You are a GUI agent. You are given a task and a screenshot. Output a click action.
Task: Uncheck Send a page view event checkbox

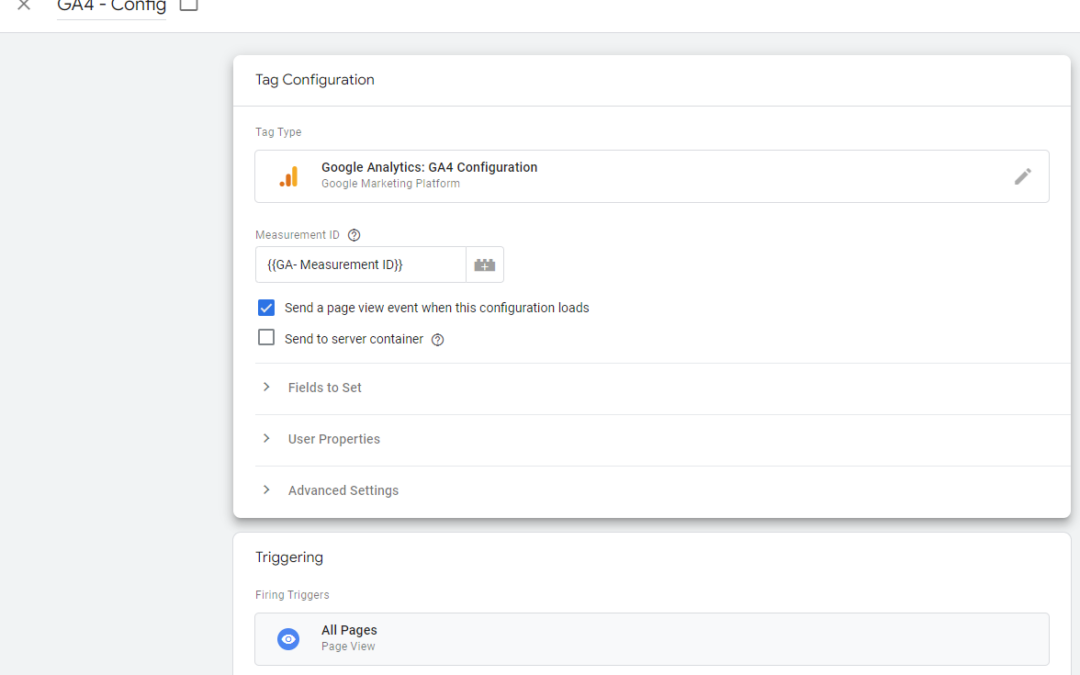(266, 307)
